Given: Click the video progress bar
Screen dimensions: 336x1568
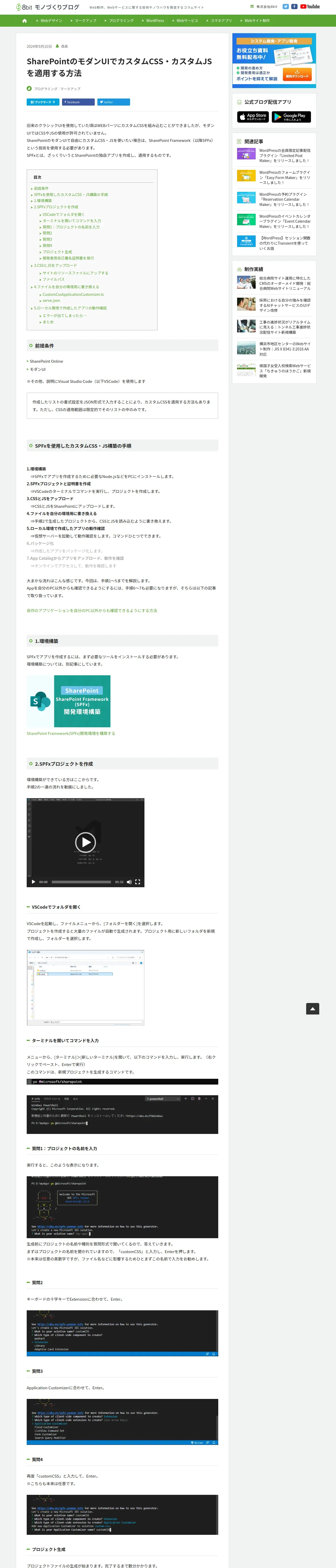Looking at the screenshot, I should click(x=81, y=881).
